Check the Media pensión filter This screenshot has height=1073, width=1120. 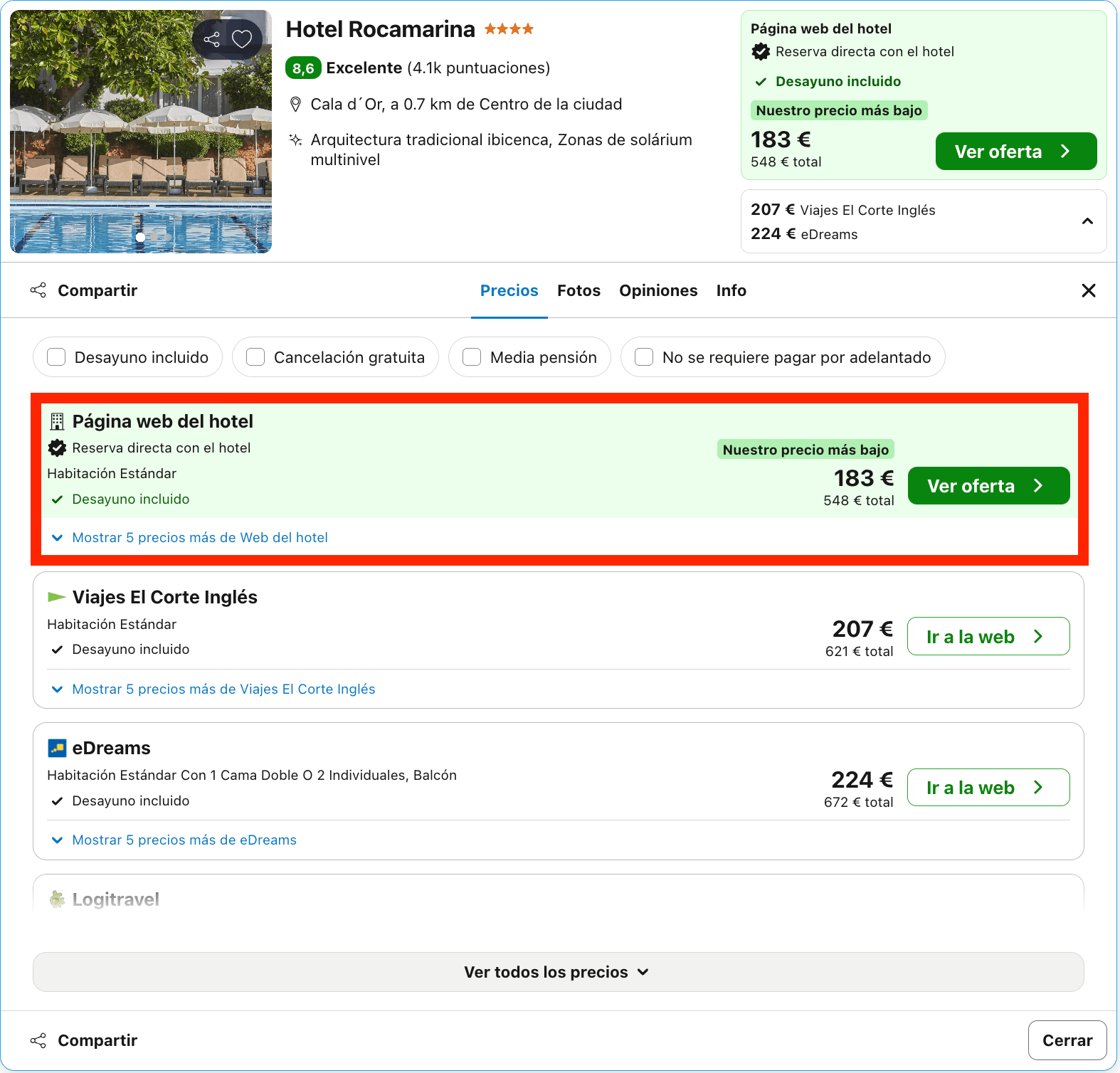click(472, 356)
